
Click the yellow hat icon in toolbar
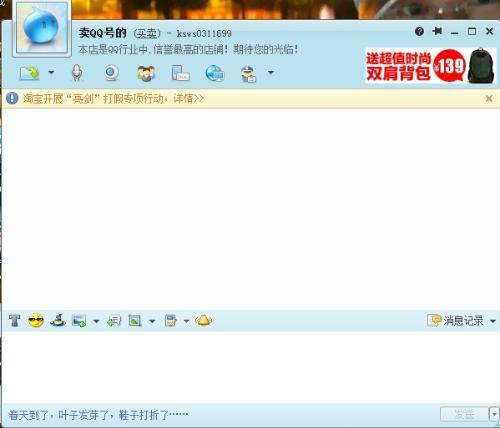tap(203, 320)
